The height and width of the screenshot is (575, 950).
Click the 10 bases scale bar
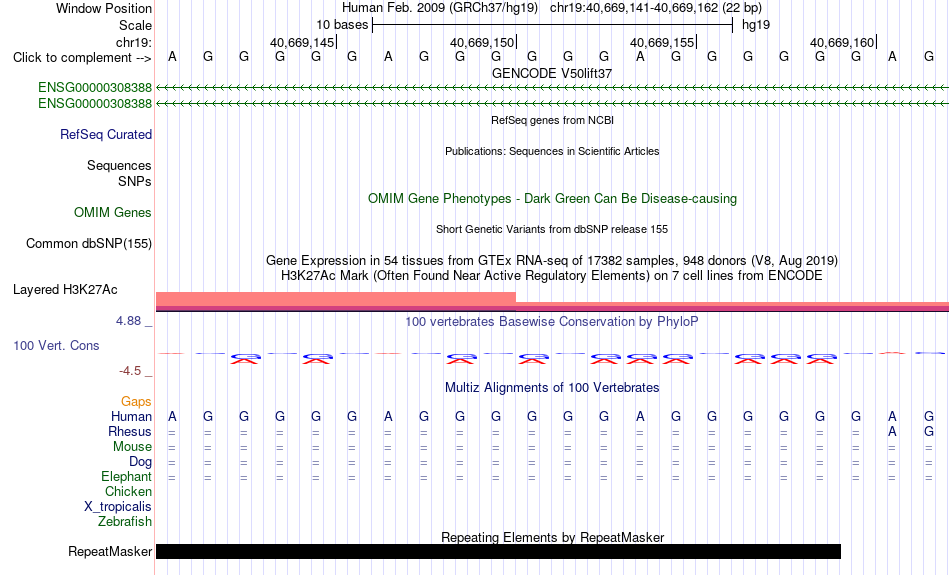(x=553, y=25)
